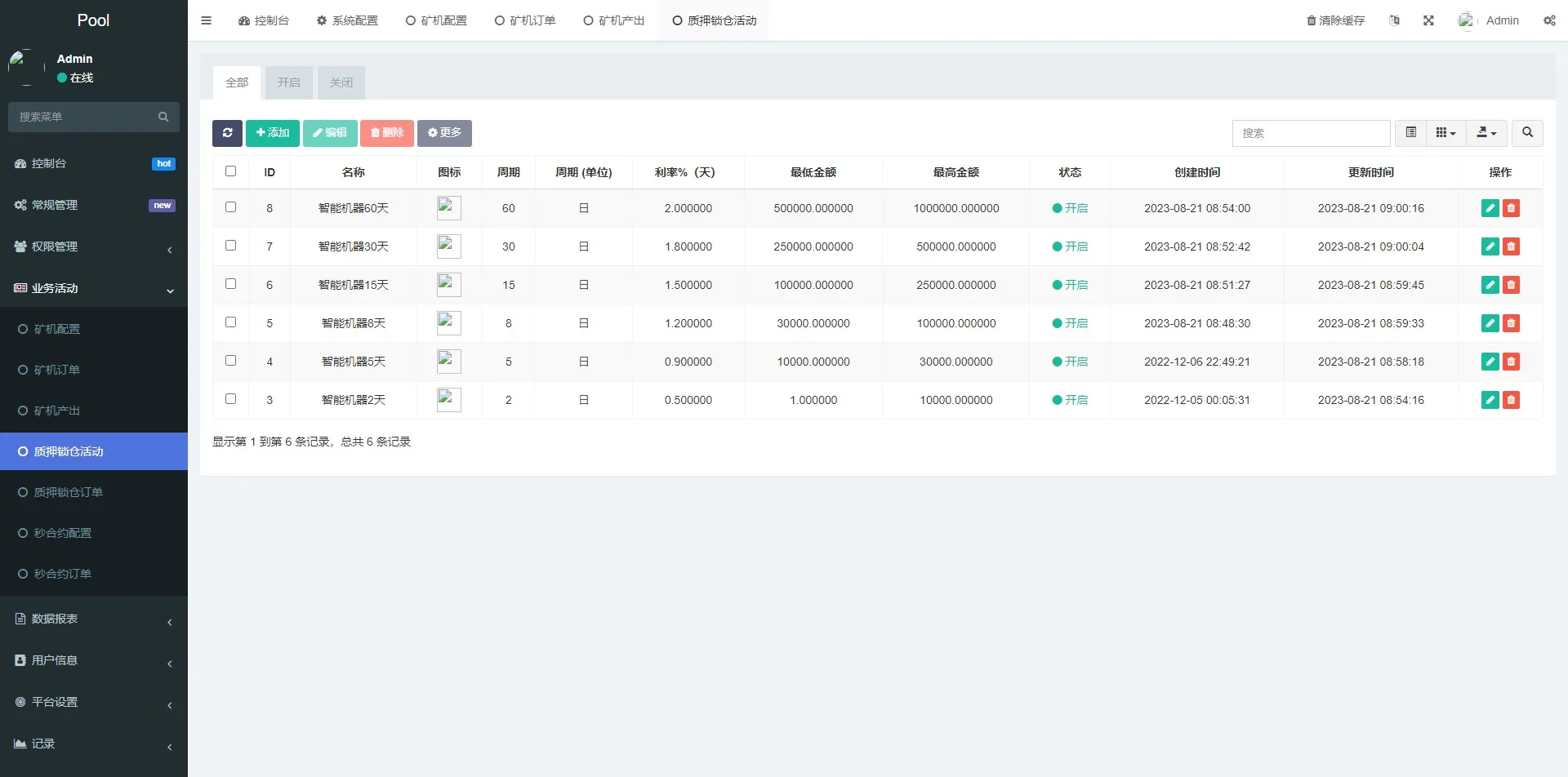Open the top-right settings gears icon
1568x777 pixels.
point(1549,20)
